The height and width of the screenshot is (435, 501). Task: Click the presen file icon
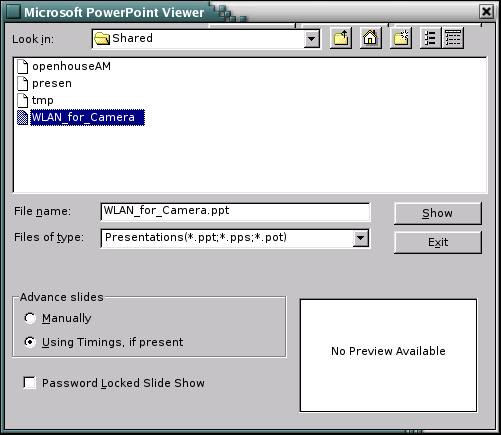23,83
